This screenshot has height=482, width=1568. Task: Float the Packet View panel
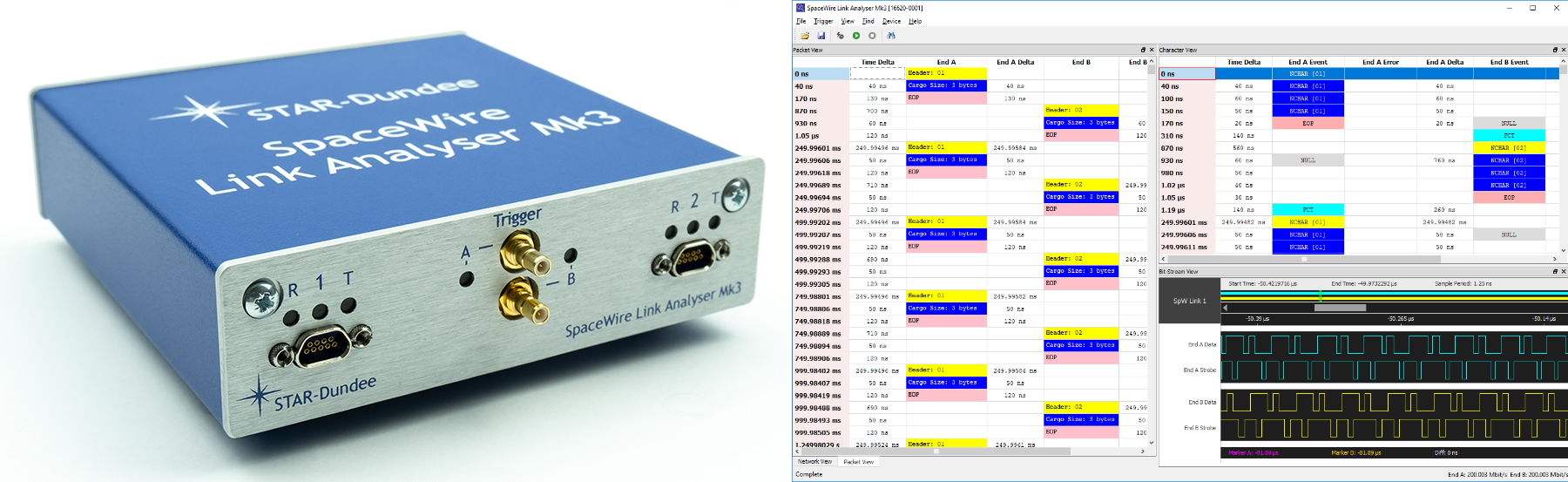click(1143, 50)
